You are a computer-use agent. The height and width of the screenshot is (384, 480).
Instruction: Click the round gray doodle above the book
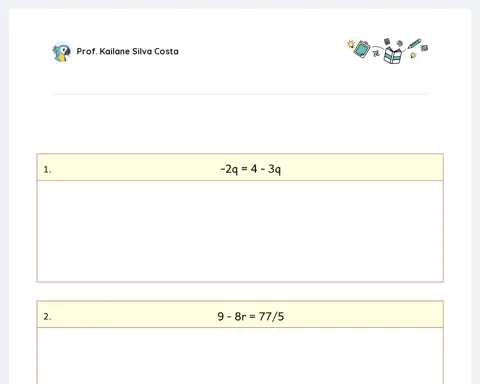[x=399, y=43]
